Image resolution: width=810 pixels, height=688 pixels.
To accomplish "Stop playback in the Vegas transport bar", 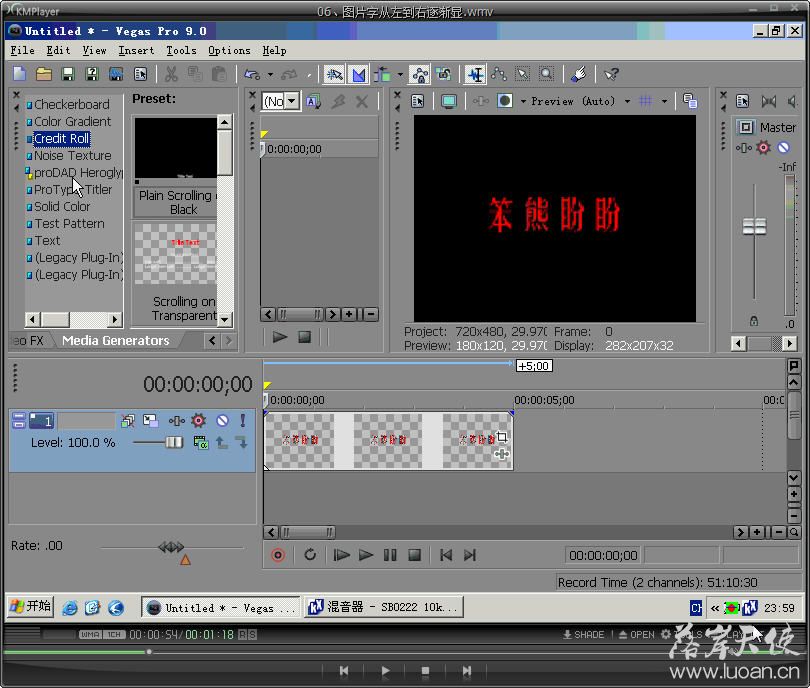I will 414,555.
